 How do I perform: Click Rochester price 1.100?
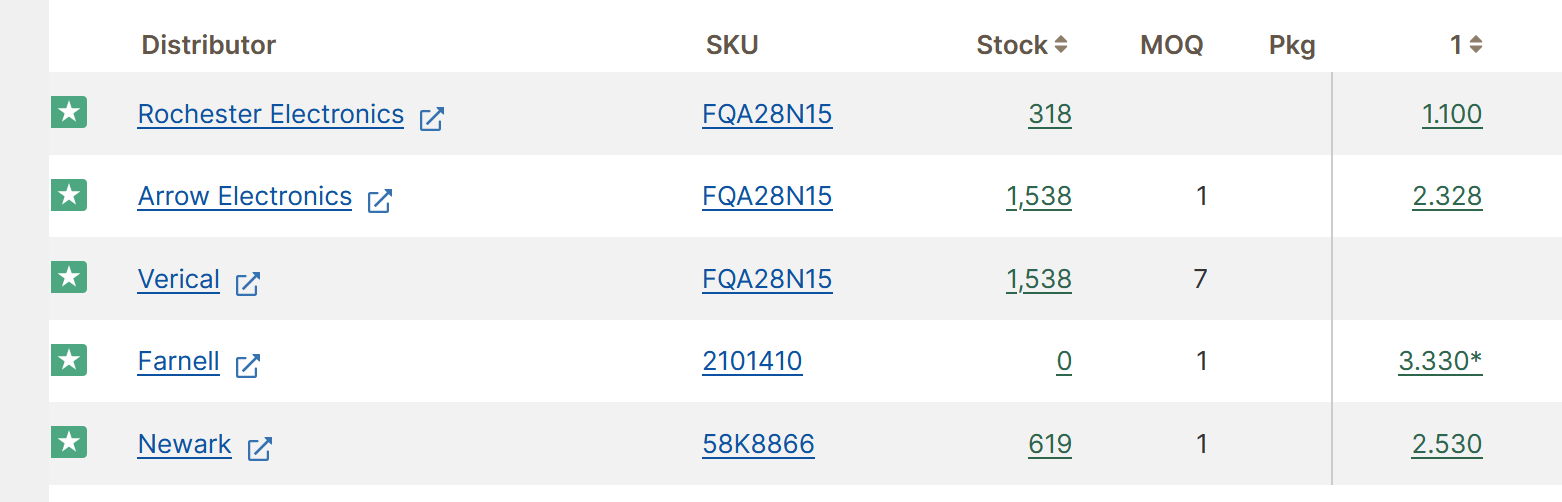1452,115
